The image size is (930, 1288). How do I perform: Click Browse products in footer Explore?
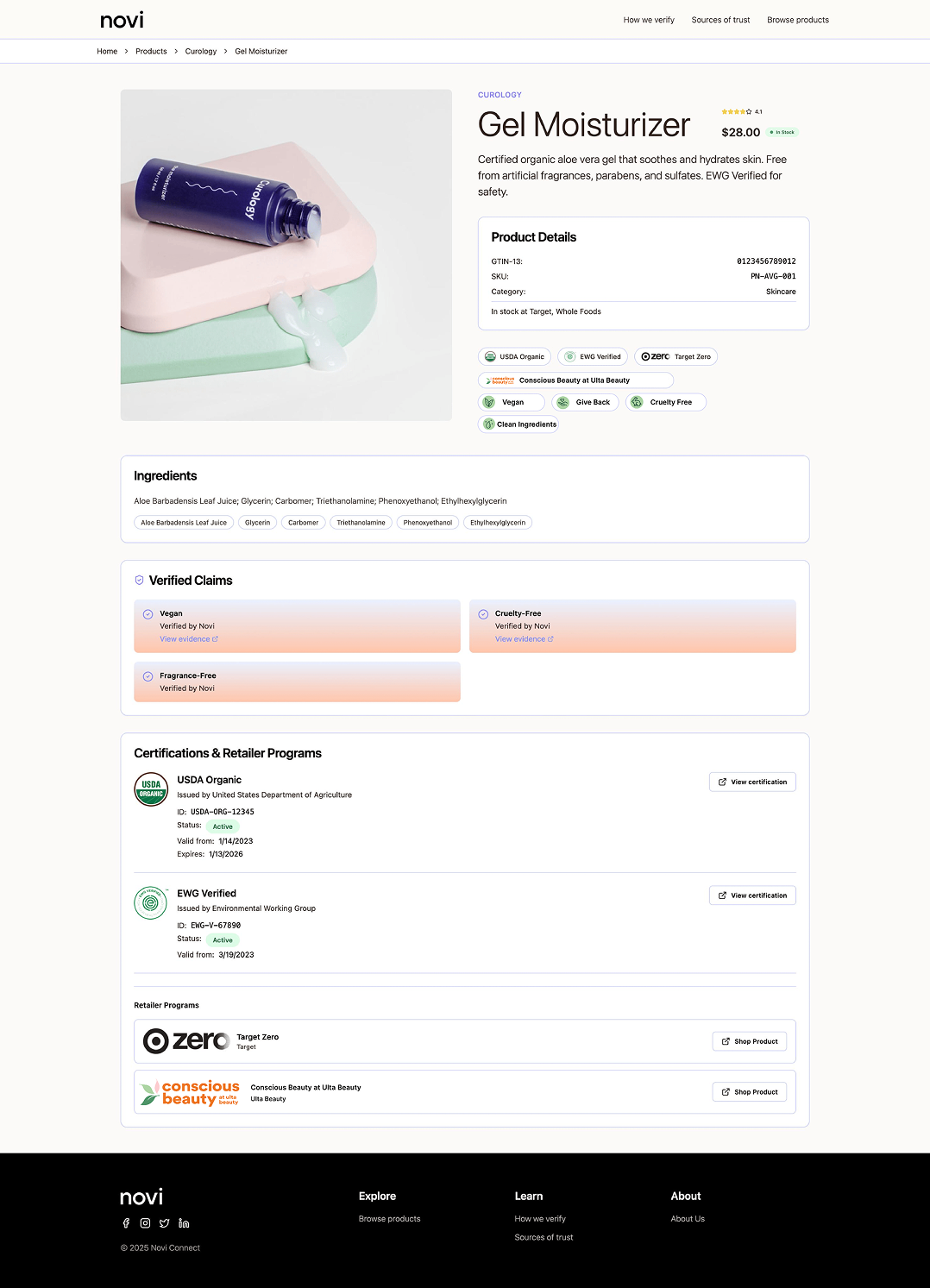[390, 1219]
